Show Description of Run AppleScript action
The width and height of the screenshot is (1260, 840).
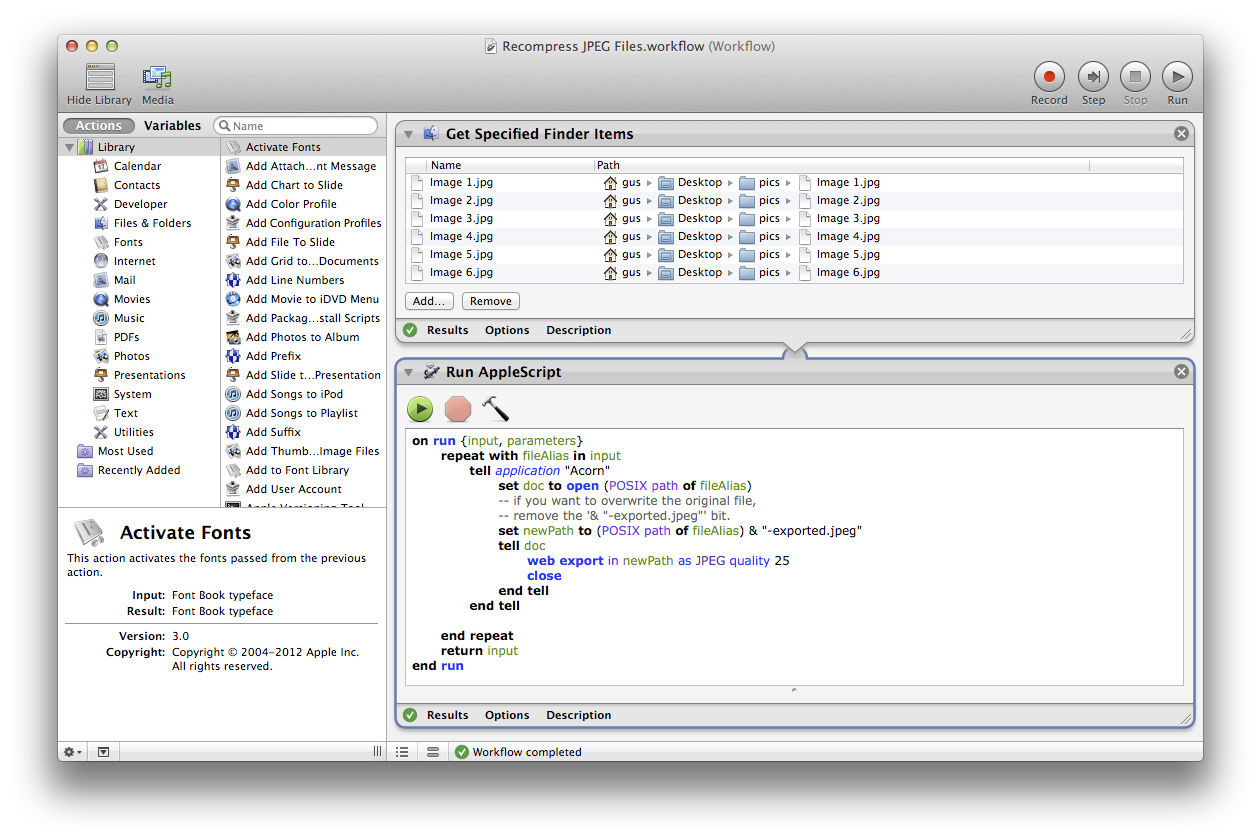(578, 715)
